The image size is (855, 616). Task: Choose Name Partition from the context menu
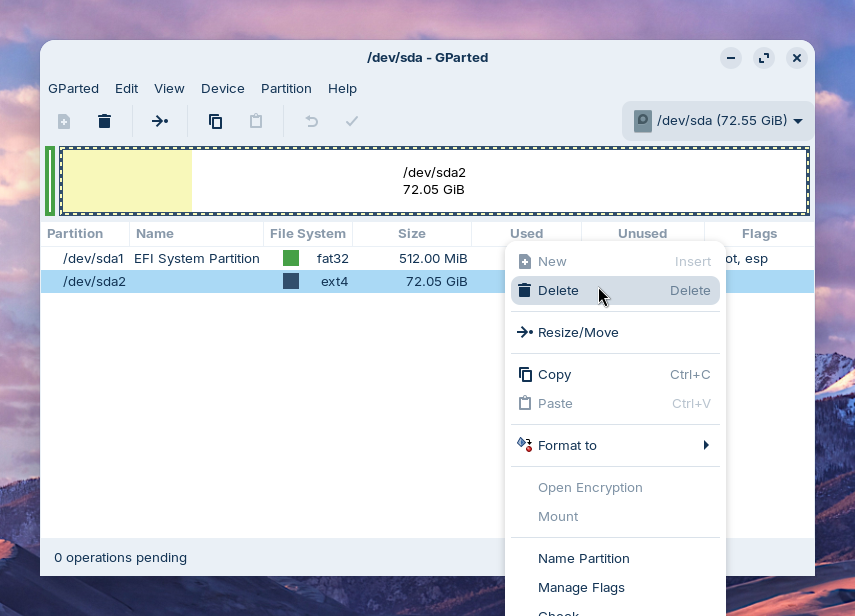tap(583, 558)
